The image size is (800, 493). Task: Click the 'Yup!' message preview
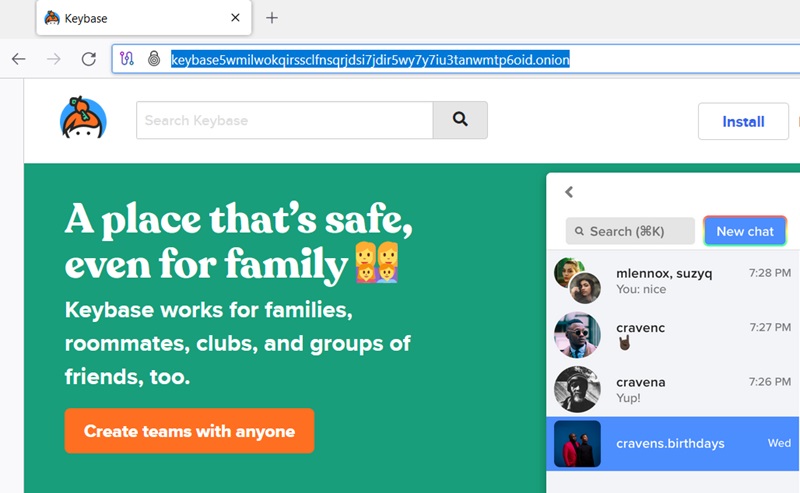coord(628,398)
